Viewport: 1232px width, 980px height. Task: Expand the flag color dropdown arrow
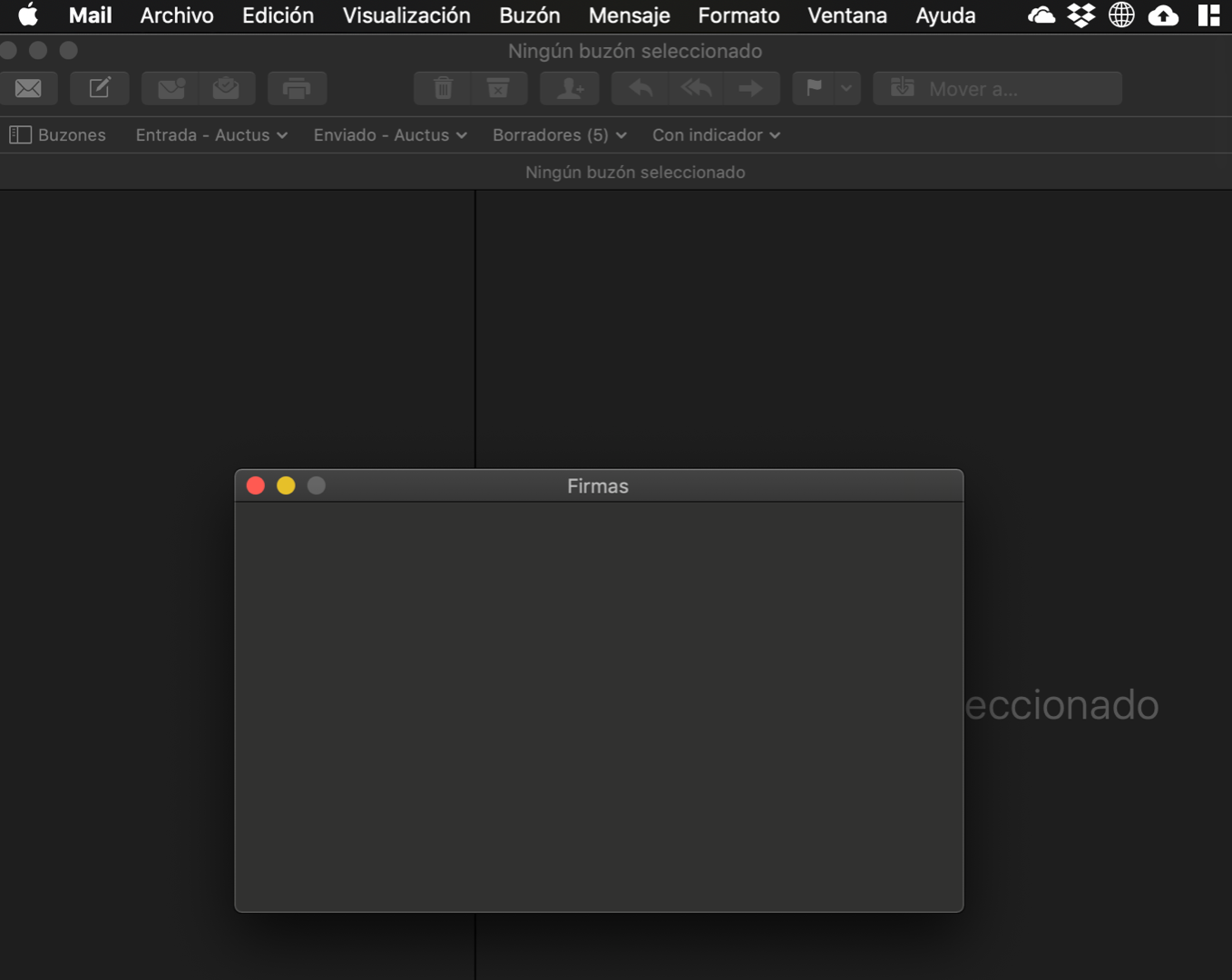846,88
